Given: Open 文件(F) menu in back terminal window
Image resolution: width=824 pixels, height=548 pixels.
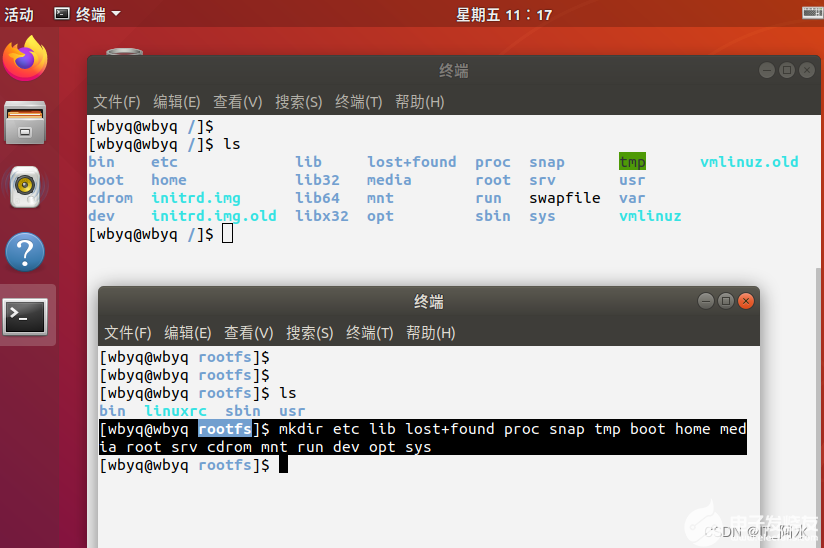Looking at the screenshot, I should pyautogui.click(x=117, y=101).
